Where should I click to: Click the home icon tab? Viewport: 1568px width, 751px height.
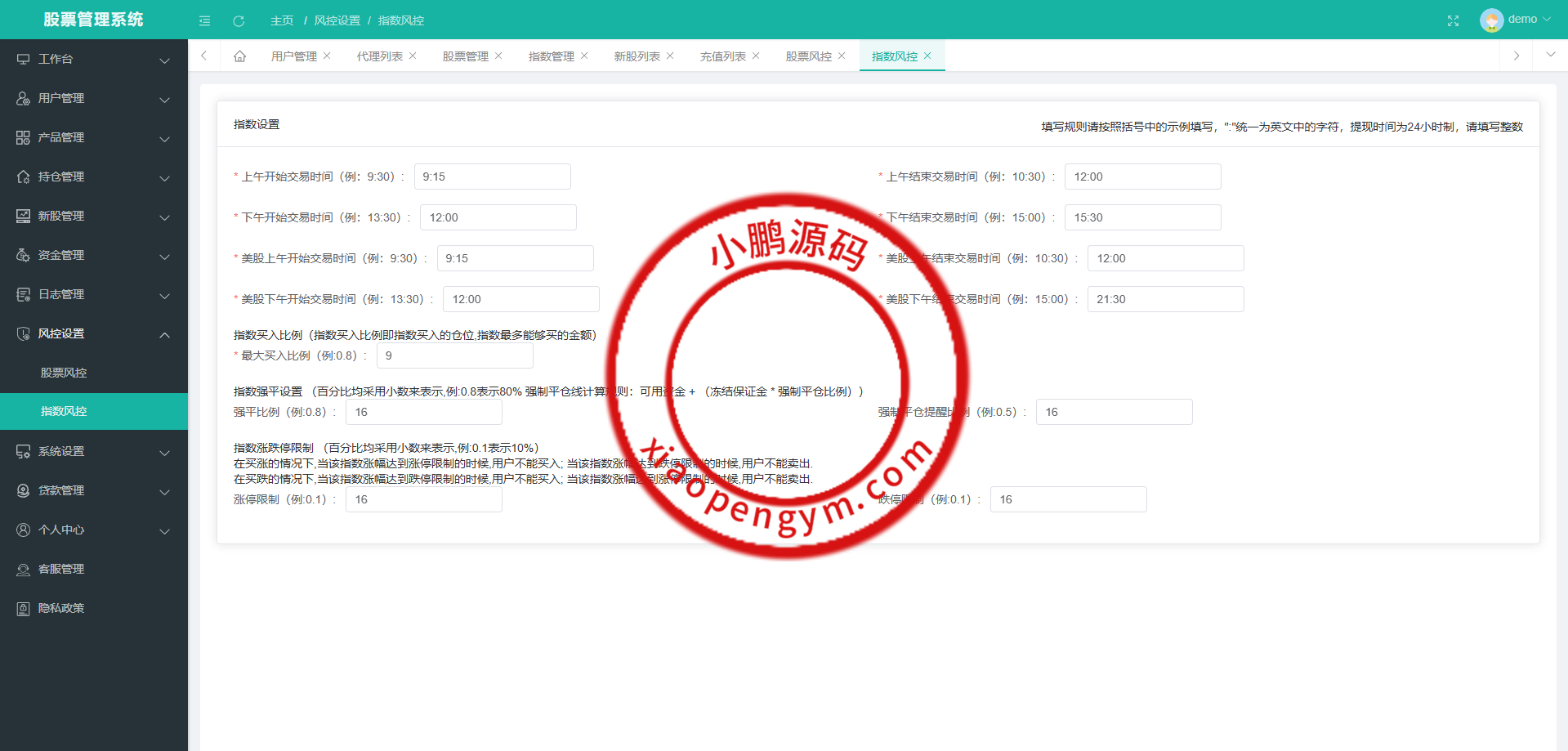(x=239, y=56)
